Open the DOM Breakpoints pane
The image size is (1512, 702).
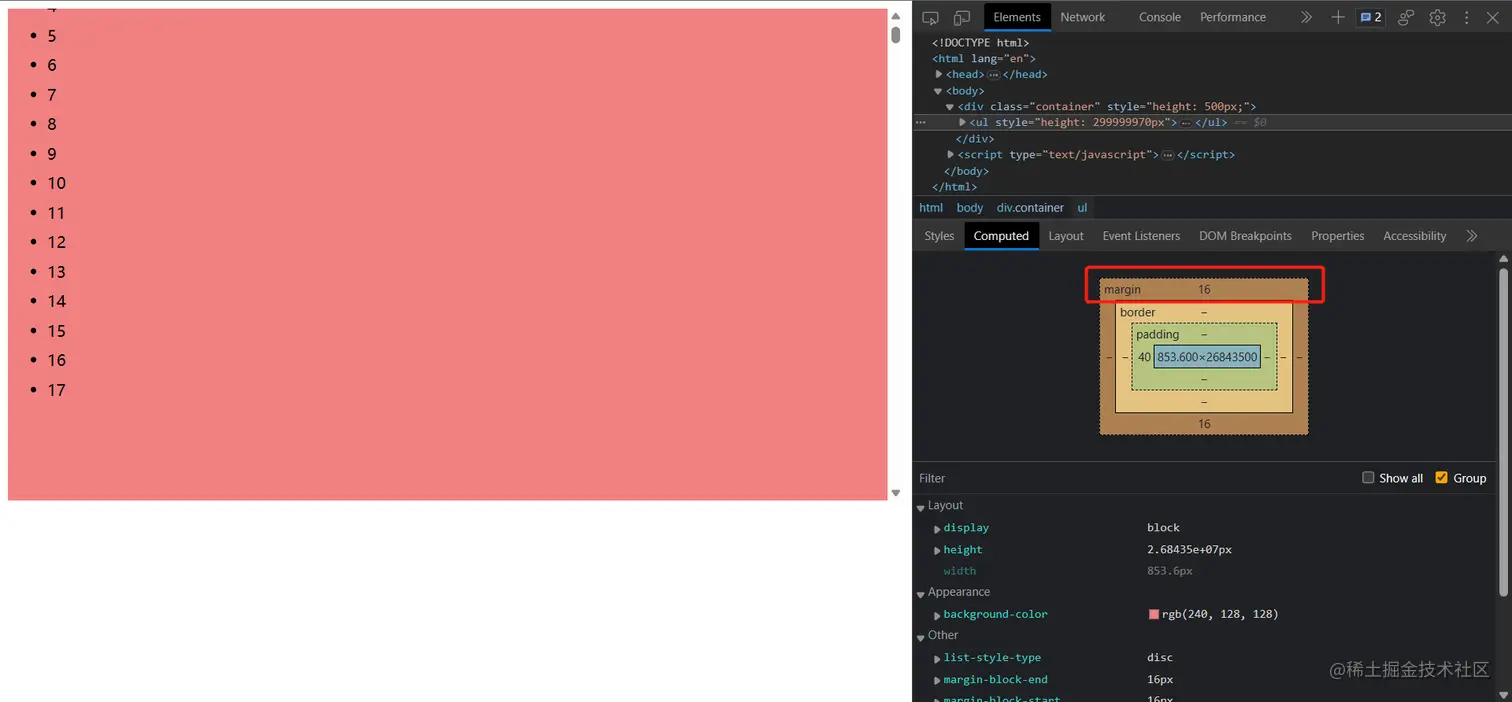pos(1245,236)
